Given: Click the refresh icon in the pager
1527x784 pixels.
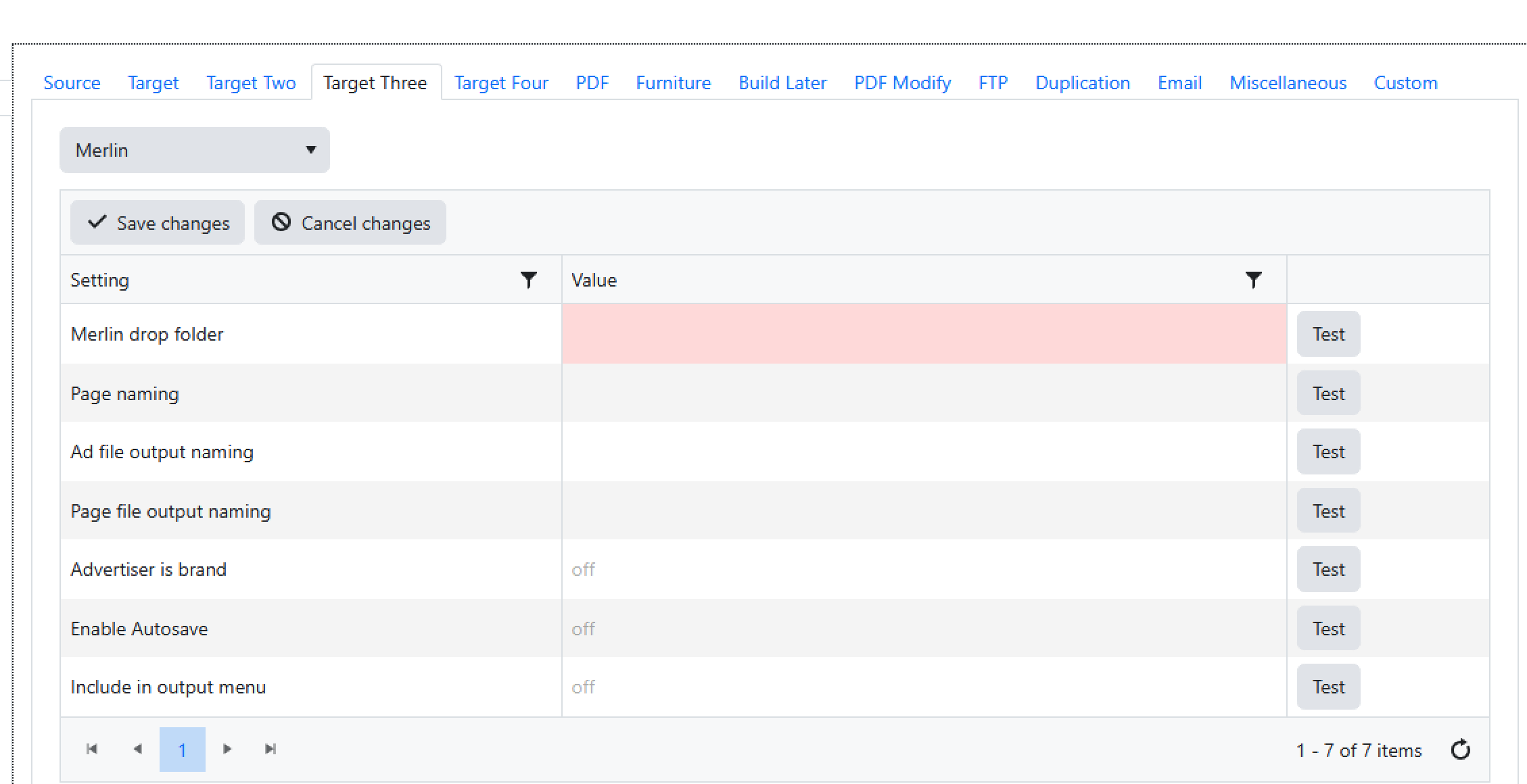Looking at the screenshot, I should (x=1460, y=750).
